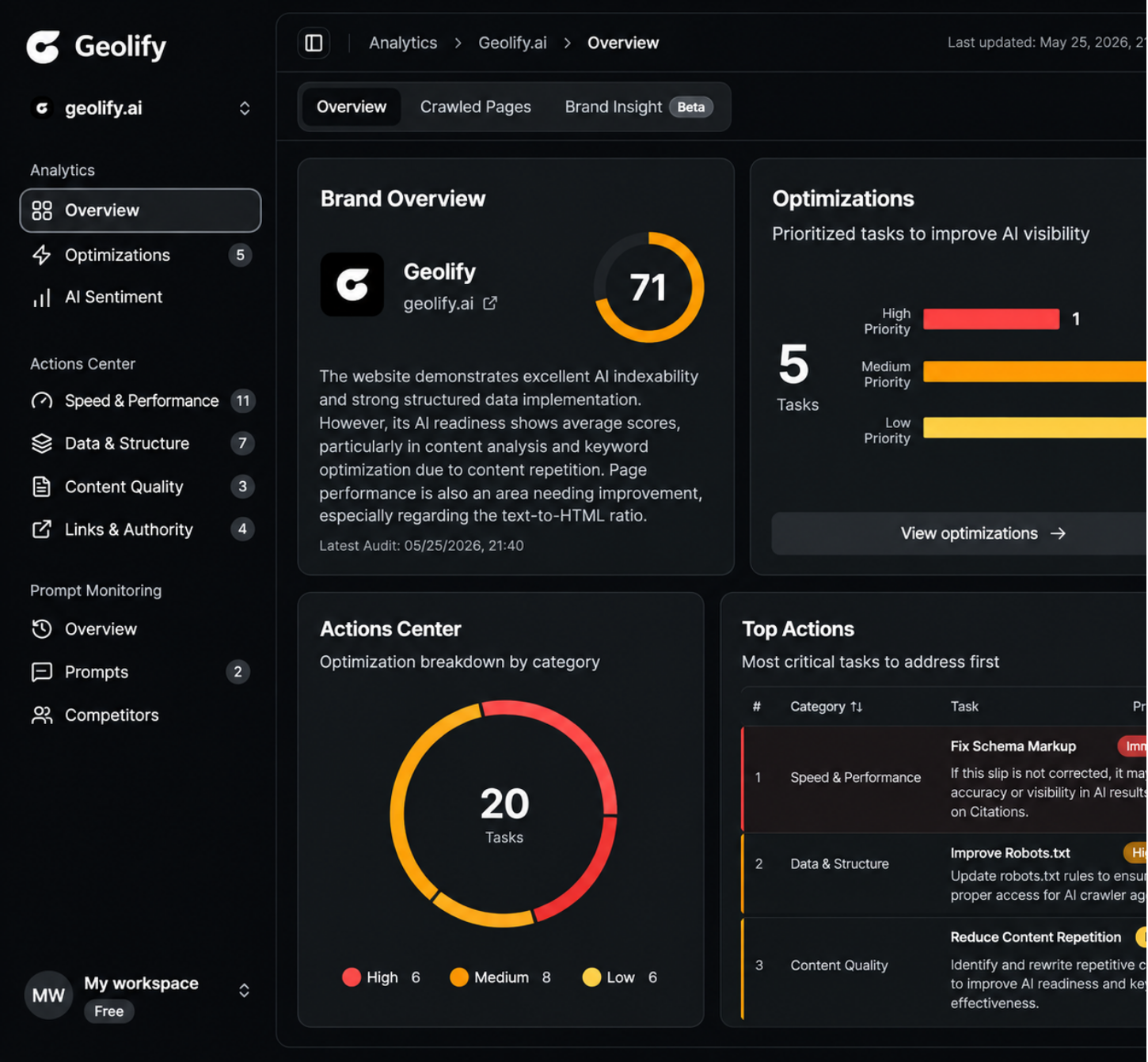Click the Free plan badge

tap(109, 1011)
